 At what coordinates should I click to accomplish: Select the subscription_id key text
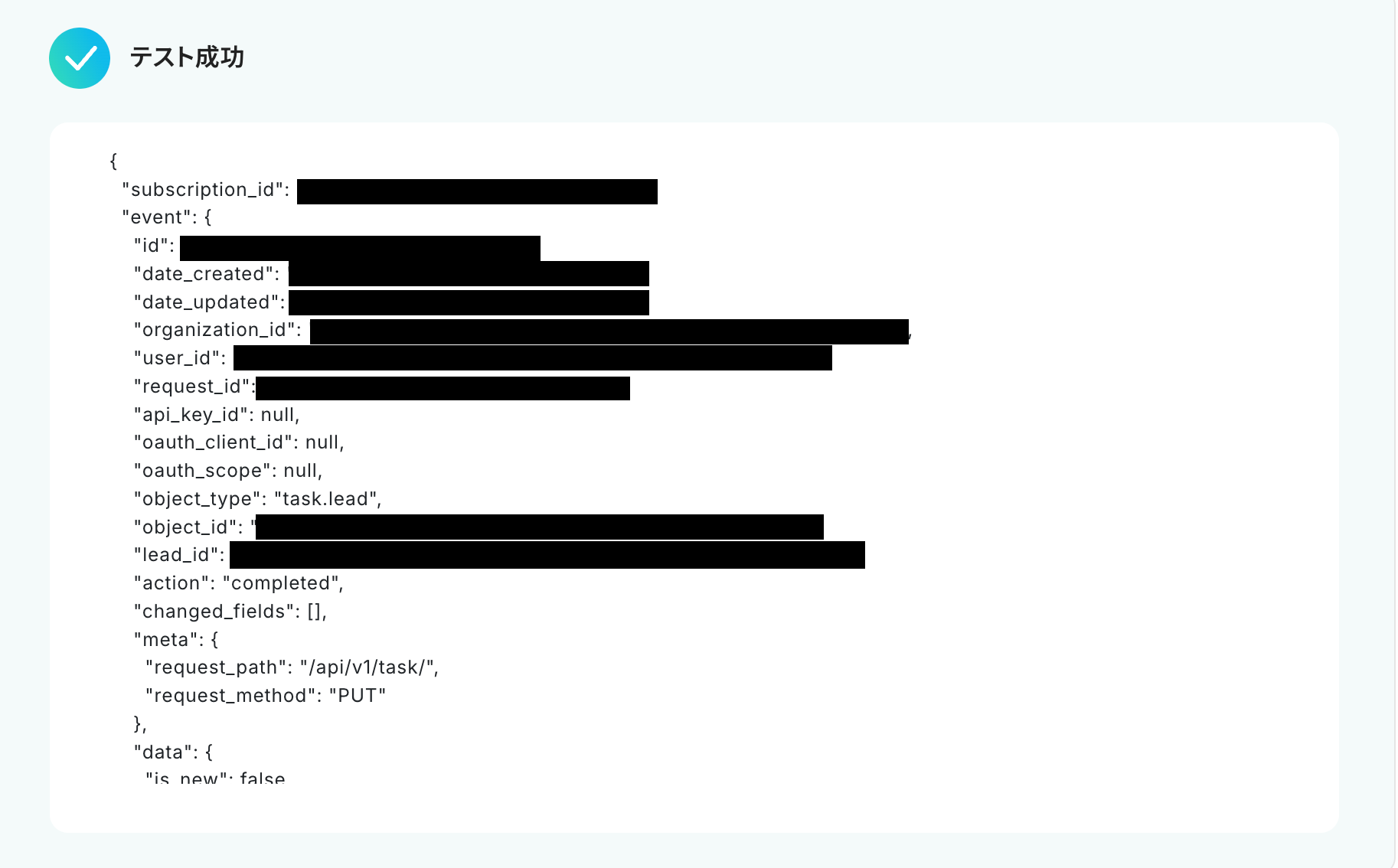(x=203, y=190)
